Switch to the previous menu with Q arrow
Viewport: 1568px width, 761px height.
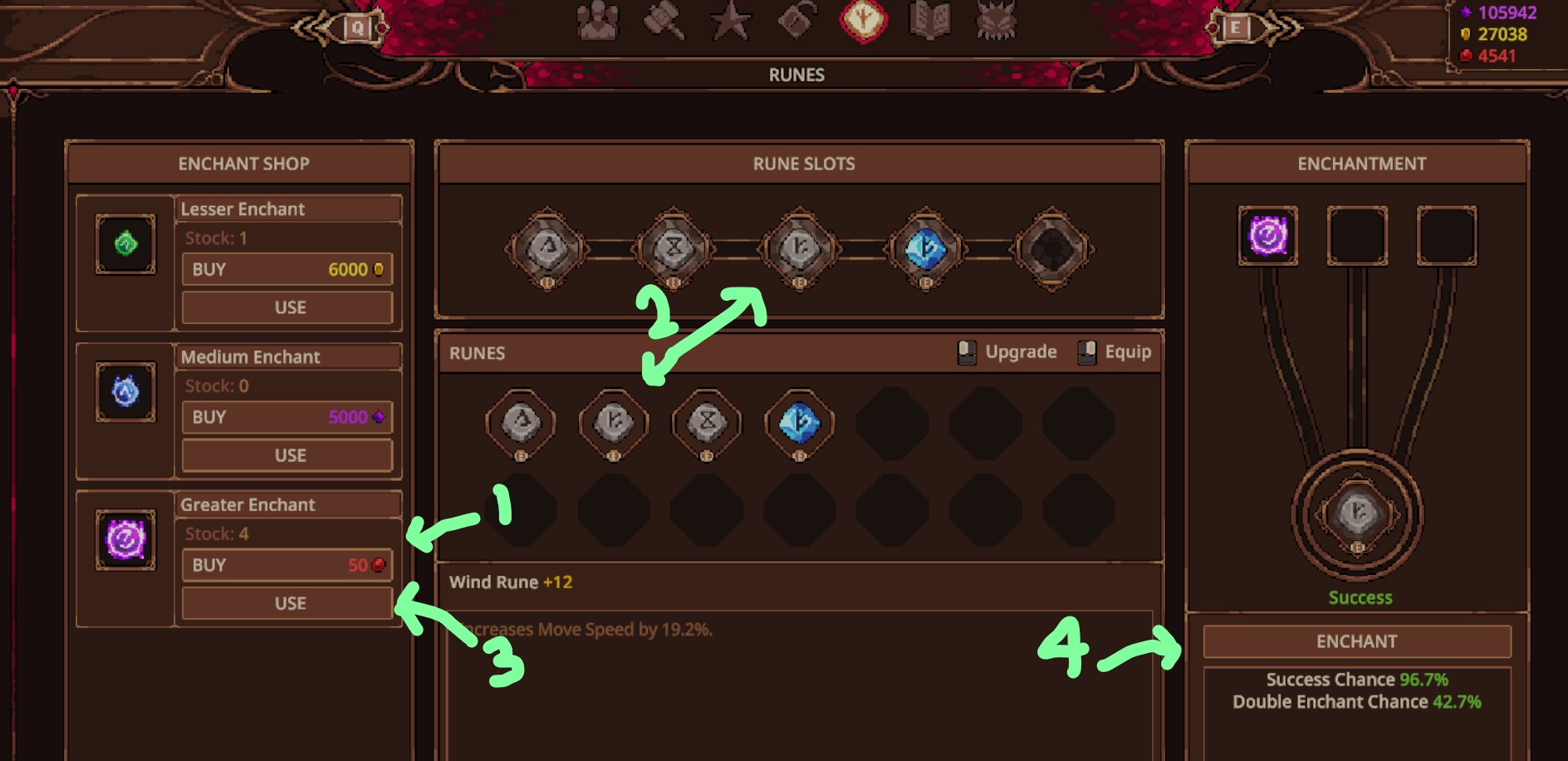(x=339, y=28)
